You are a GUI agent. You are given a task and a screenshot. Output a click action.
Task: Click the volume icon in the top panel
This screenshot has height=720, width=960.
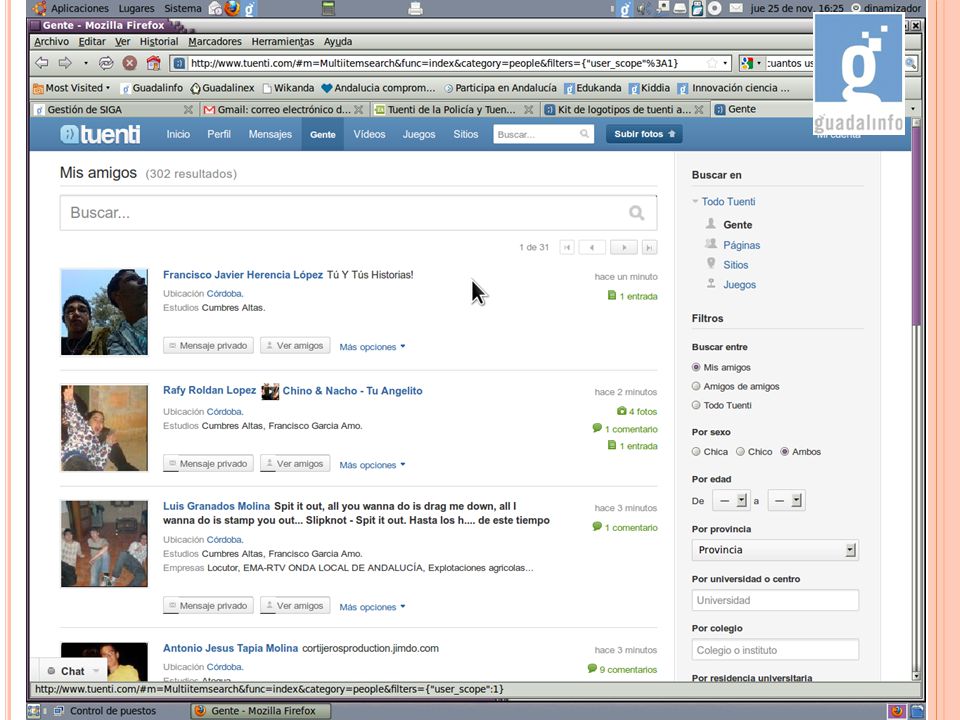pos(643,8)
